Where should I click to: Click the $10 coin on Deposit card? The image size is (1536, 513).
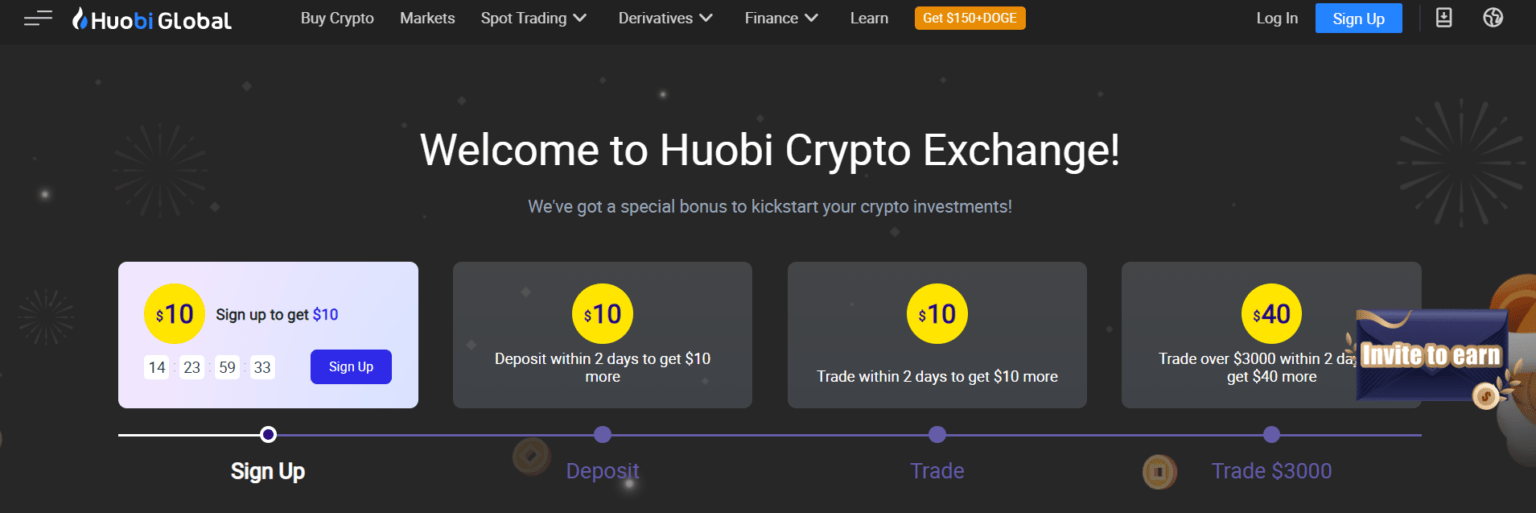602,314
